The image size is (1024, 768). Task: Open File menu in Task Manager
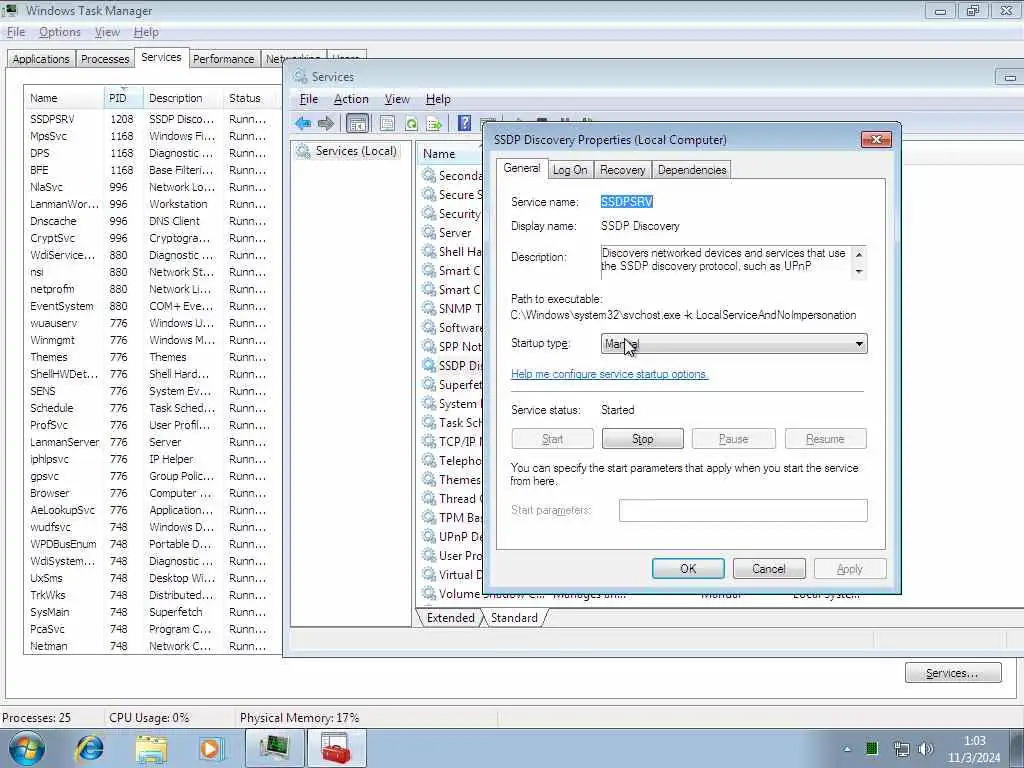(16, 32)
